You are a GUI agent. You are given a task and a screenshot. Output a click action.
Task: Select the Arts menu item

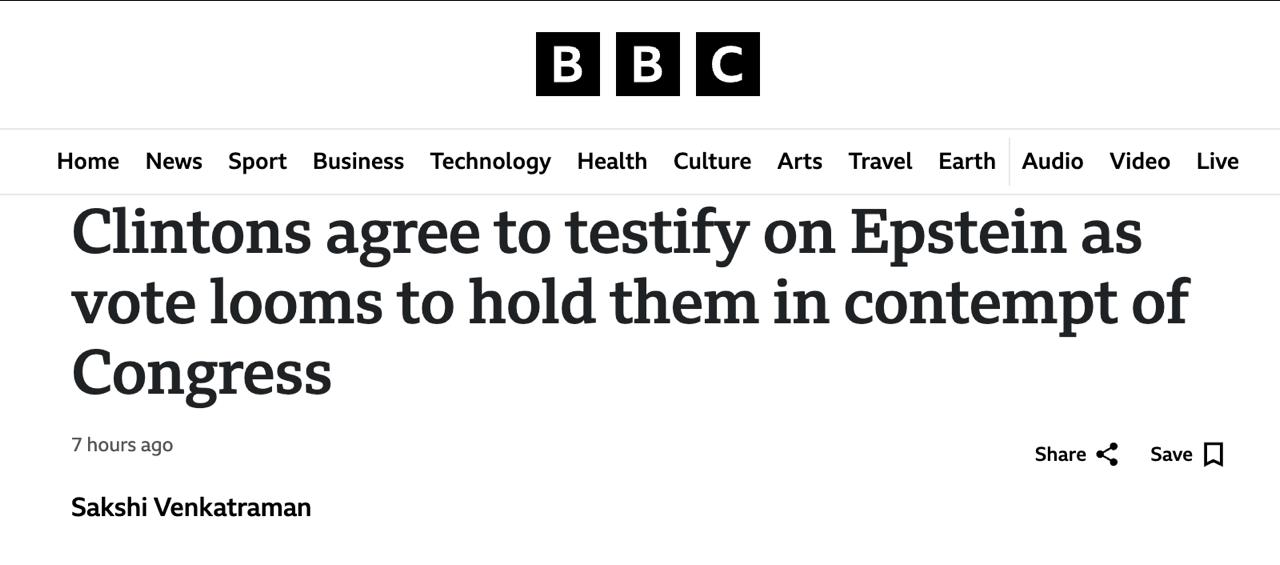point(799,161)
